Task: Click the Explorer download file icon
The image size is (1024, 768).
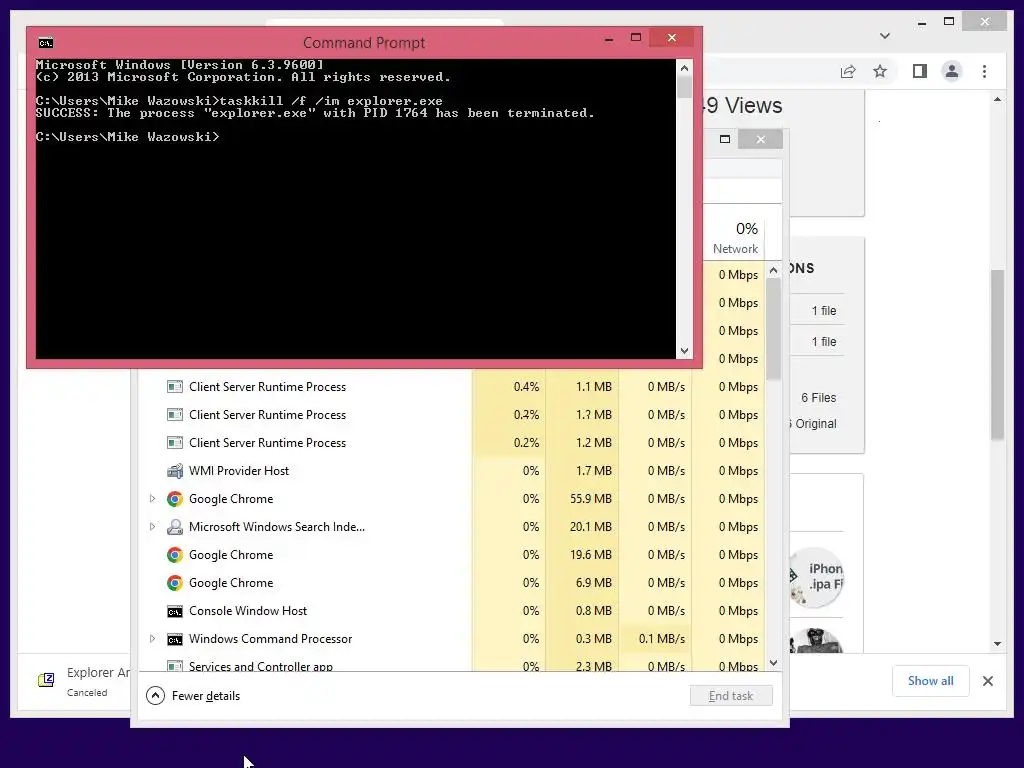Action: click(46, 680)
